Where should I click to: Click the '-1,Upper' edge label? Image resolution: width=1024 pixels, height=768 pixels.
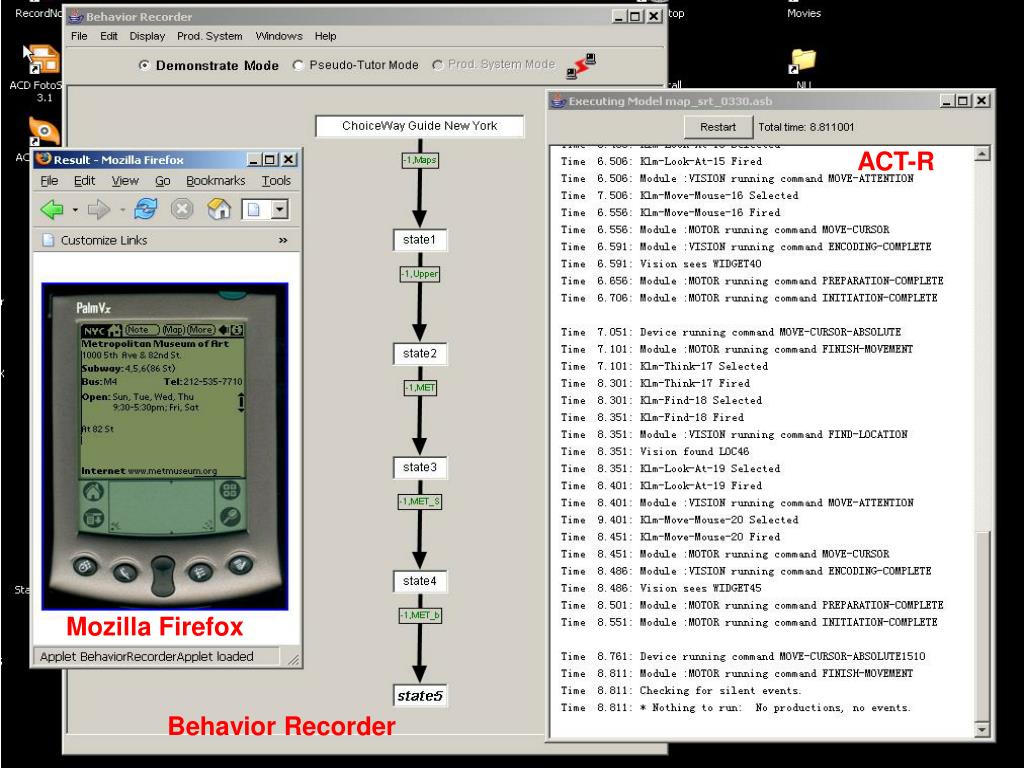pos(420,274)
